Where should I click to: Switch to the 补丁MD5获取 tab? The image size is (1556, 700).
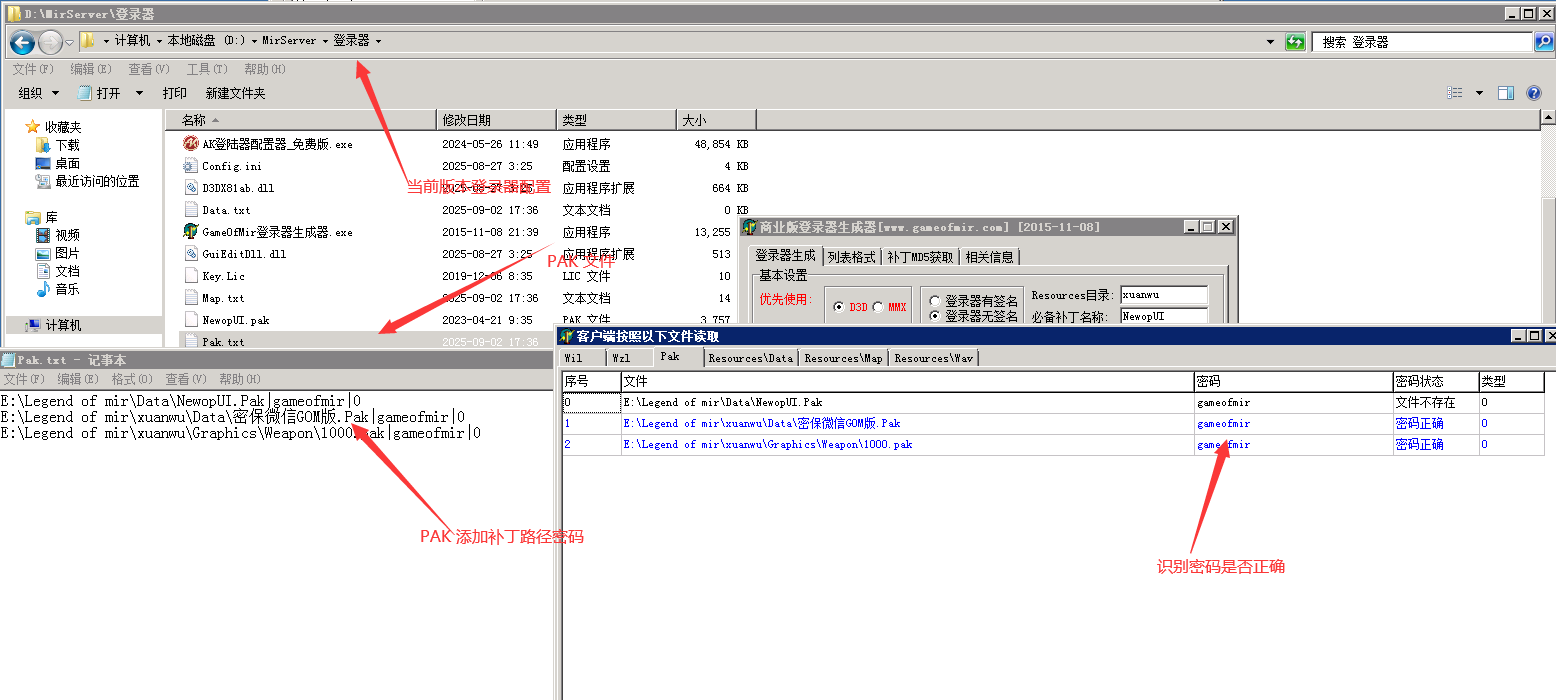tap(921, 257)
